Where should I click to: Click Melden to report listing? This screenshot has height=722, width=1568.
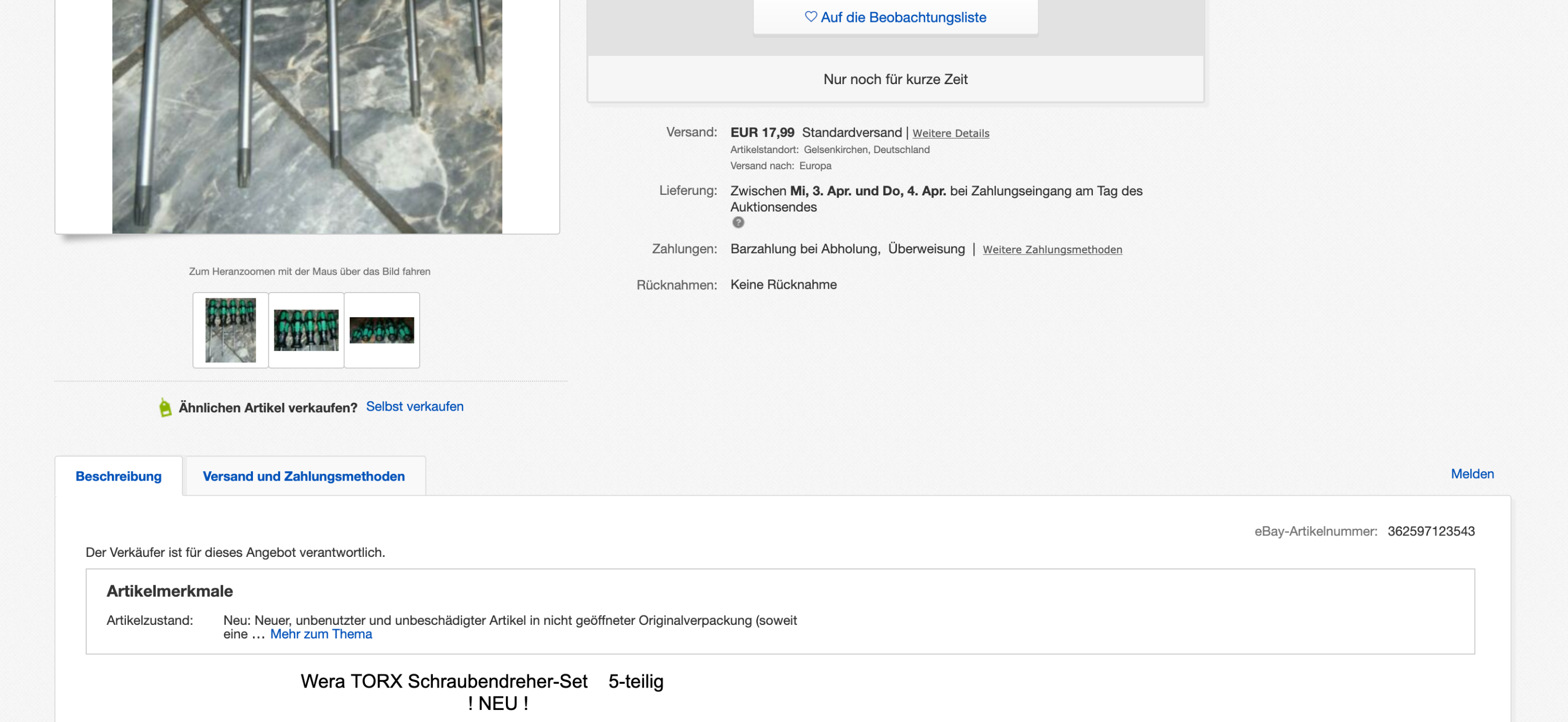point(1472,474)
